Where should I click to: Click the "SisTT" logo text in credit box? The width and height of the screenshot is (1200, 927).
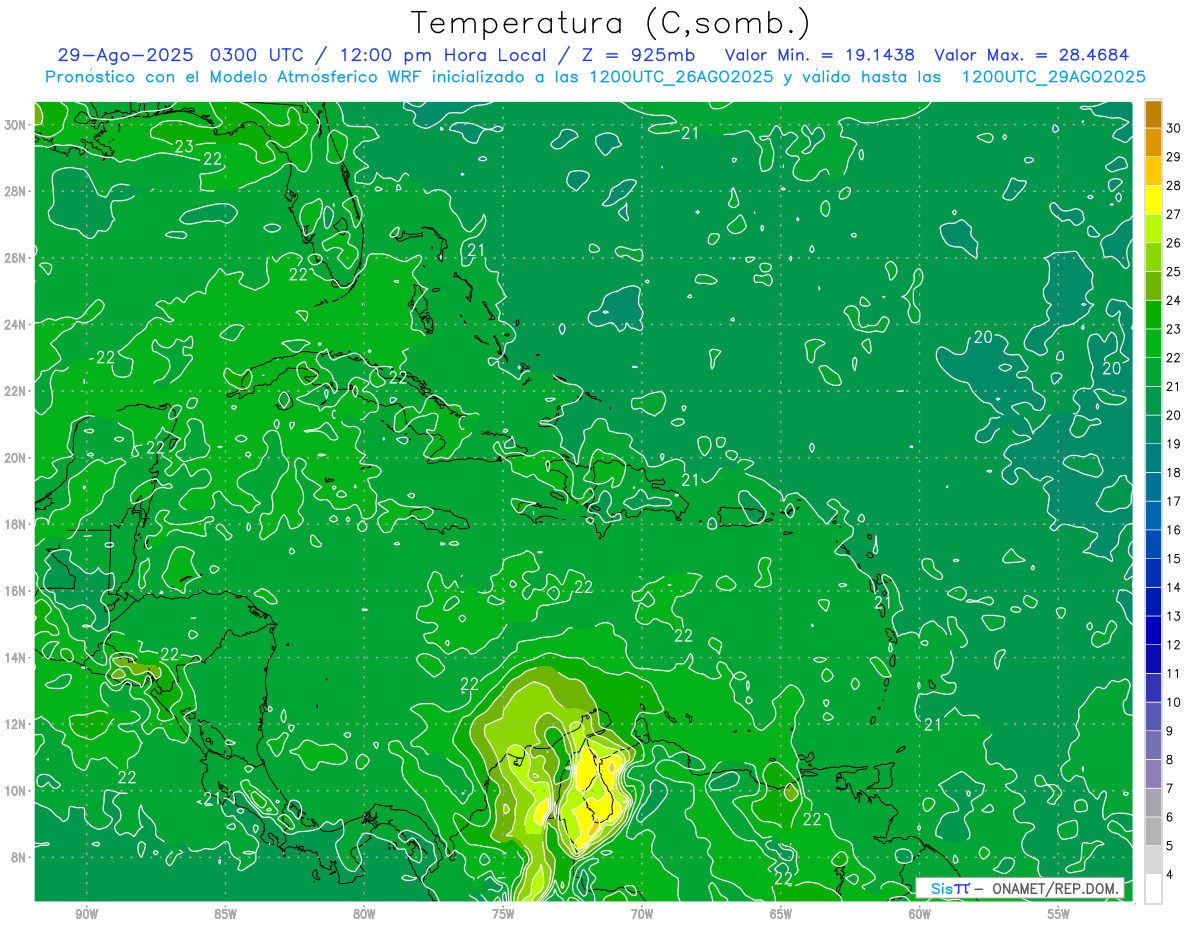click(x=950, y=888)
